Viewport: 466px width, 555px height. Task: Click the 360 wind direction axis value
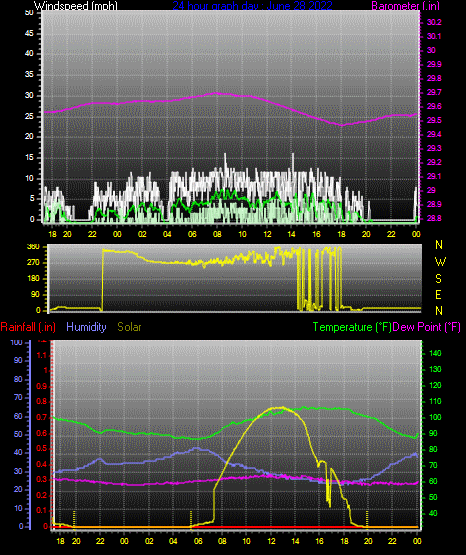[33, 247]
